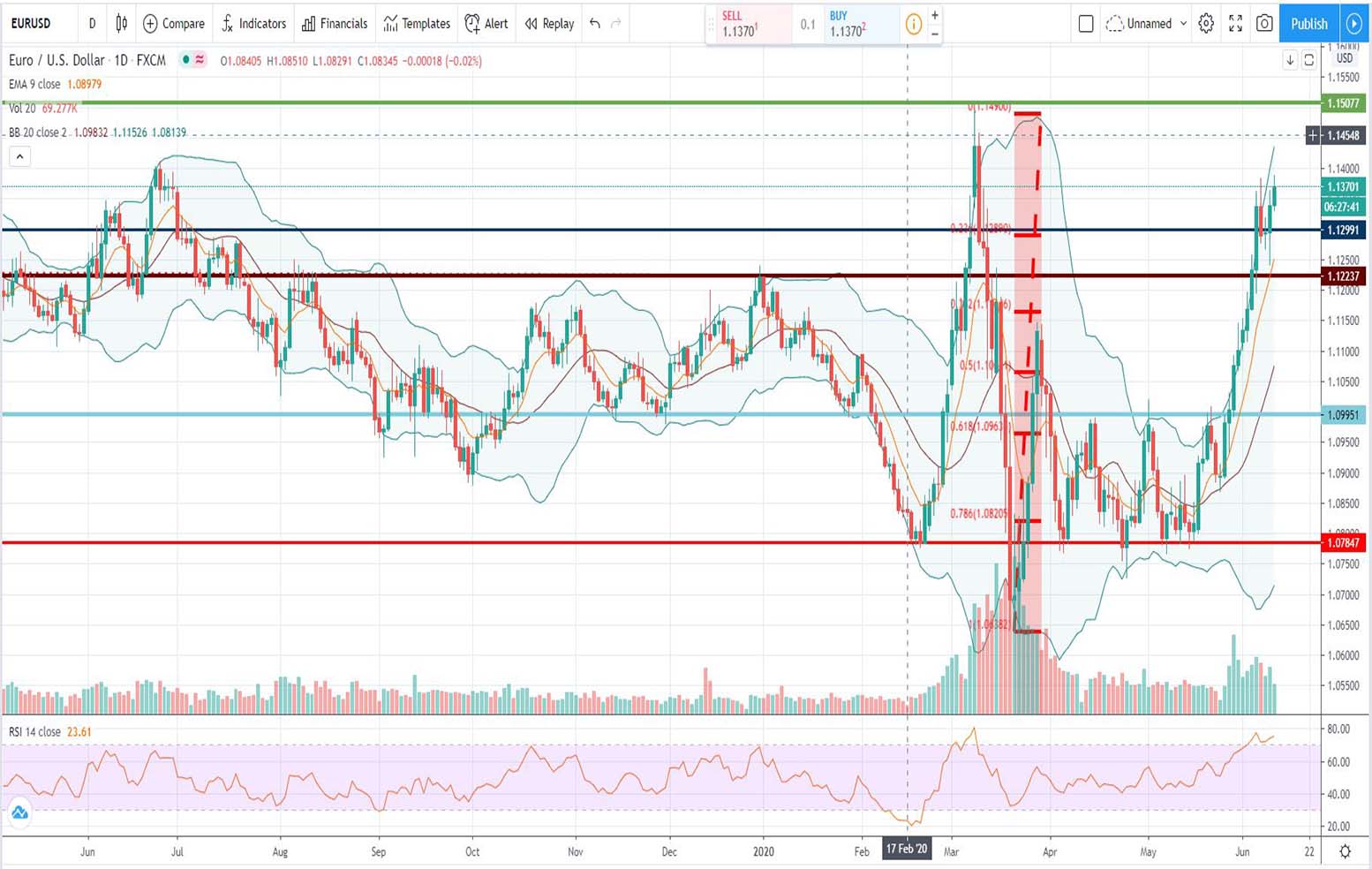The height and width of the screenshot is (869, 1372).
Task: Click the order info icon
Action: (913, 24)
